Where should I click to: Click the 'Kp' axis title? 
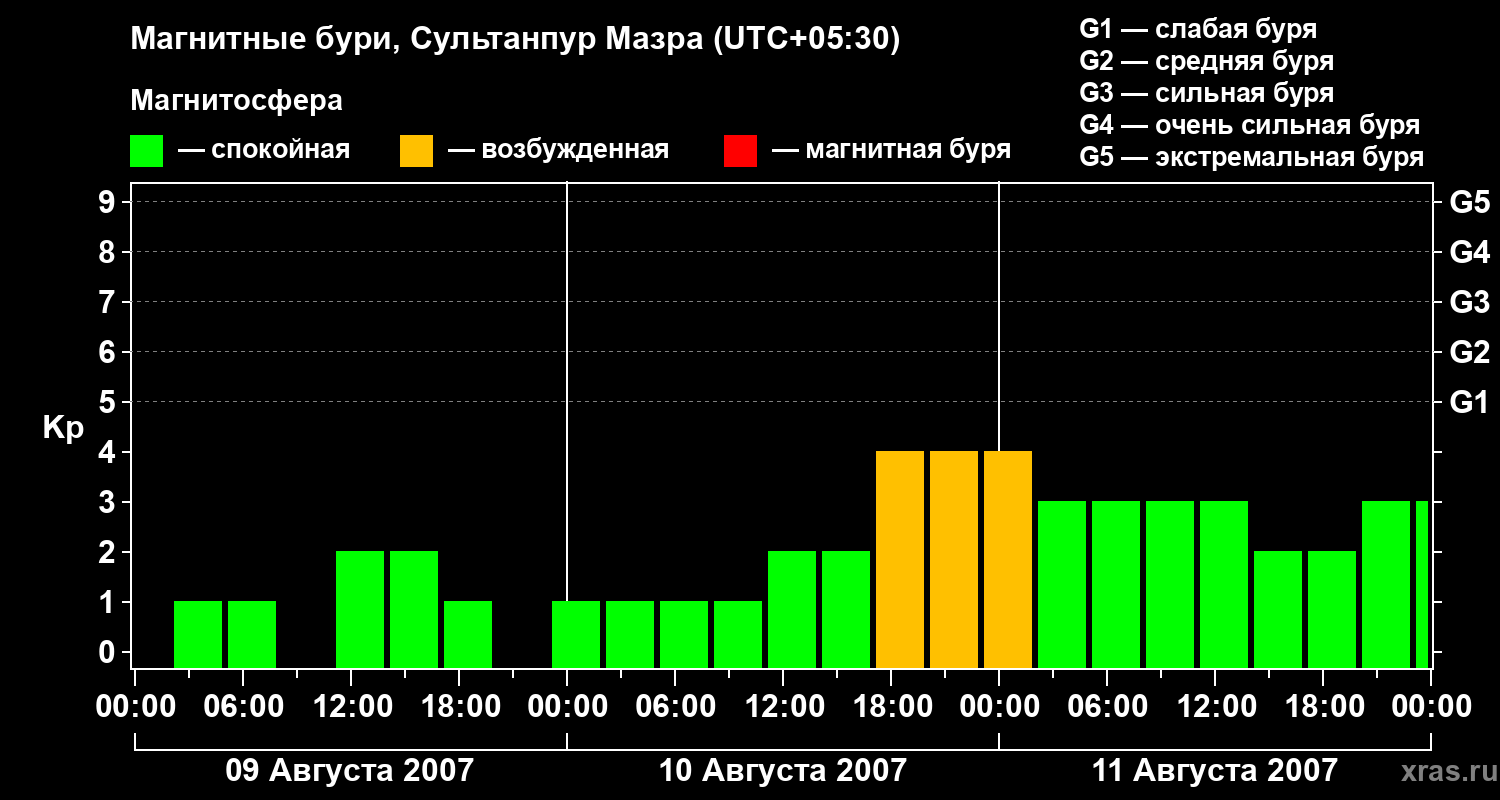point(63,427)
